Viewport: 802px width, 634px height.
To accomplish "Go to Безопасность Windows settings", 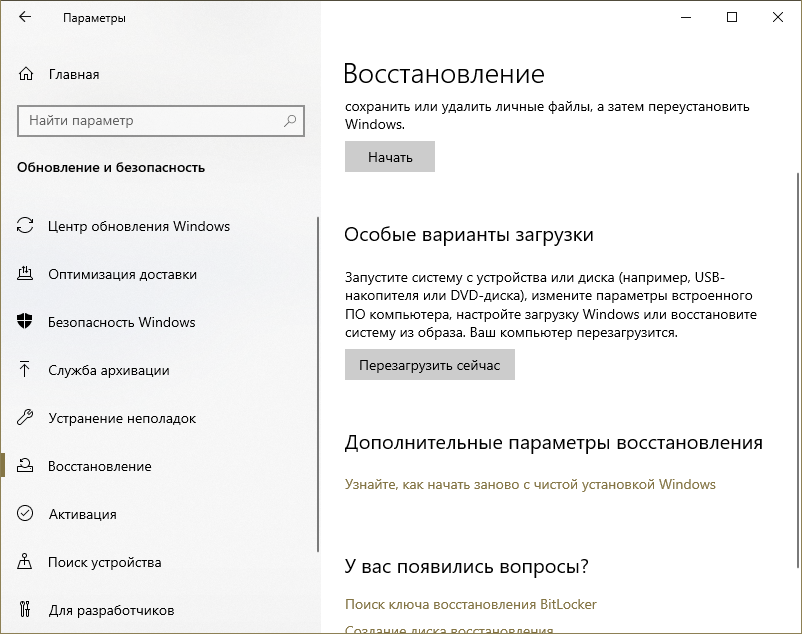I will pyautogui.click(x=121, y=322).
